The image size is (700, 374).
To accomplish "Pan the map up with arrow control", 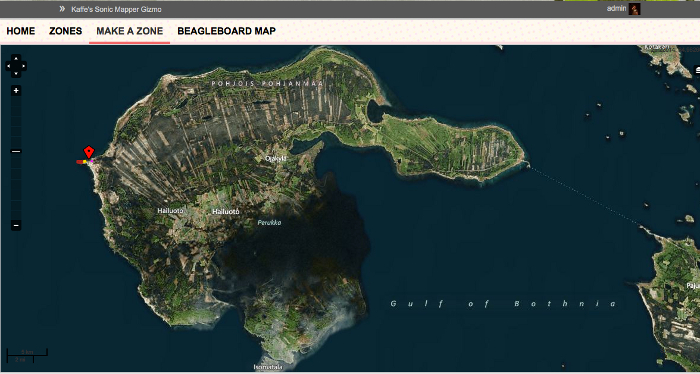I will pyautogui.click(x=16, y=58).
